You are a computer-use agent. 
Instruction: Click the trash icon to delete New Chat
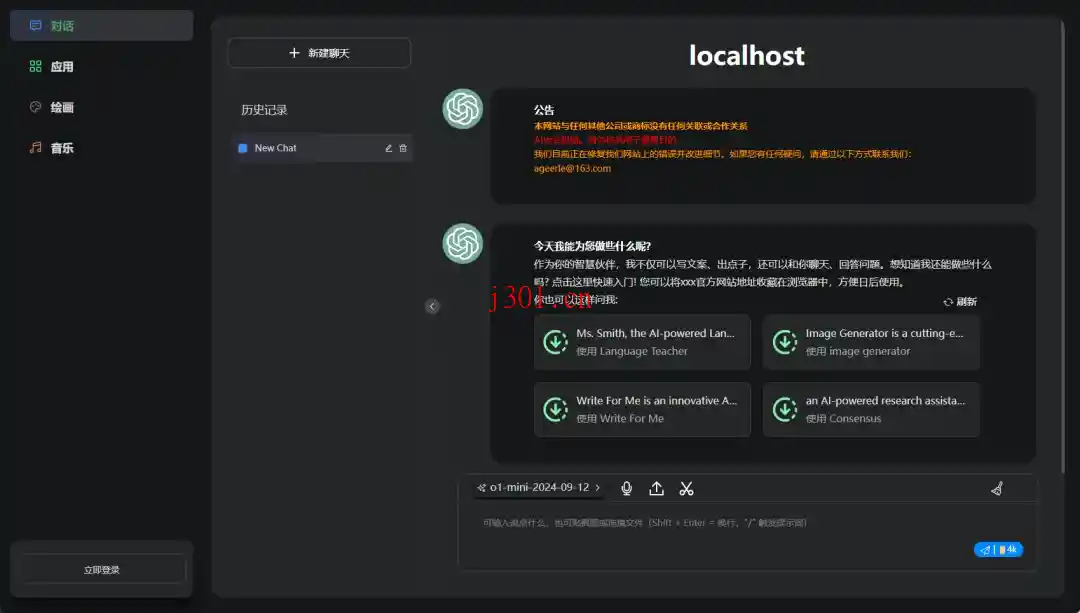tap(403, 147)
